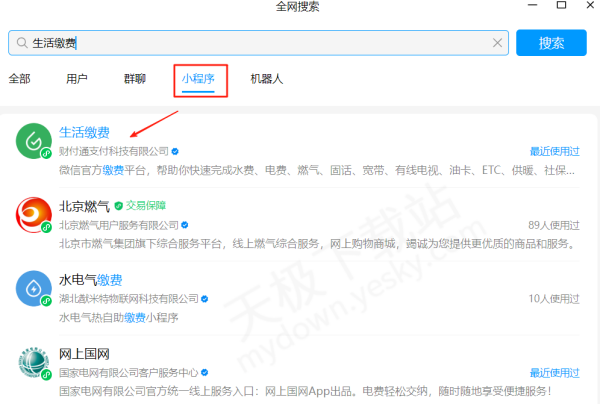The image size is (600, 404).
Task: Open the 群聊 tab
Action: [135, 79]
